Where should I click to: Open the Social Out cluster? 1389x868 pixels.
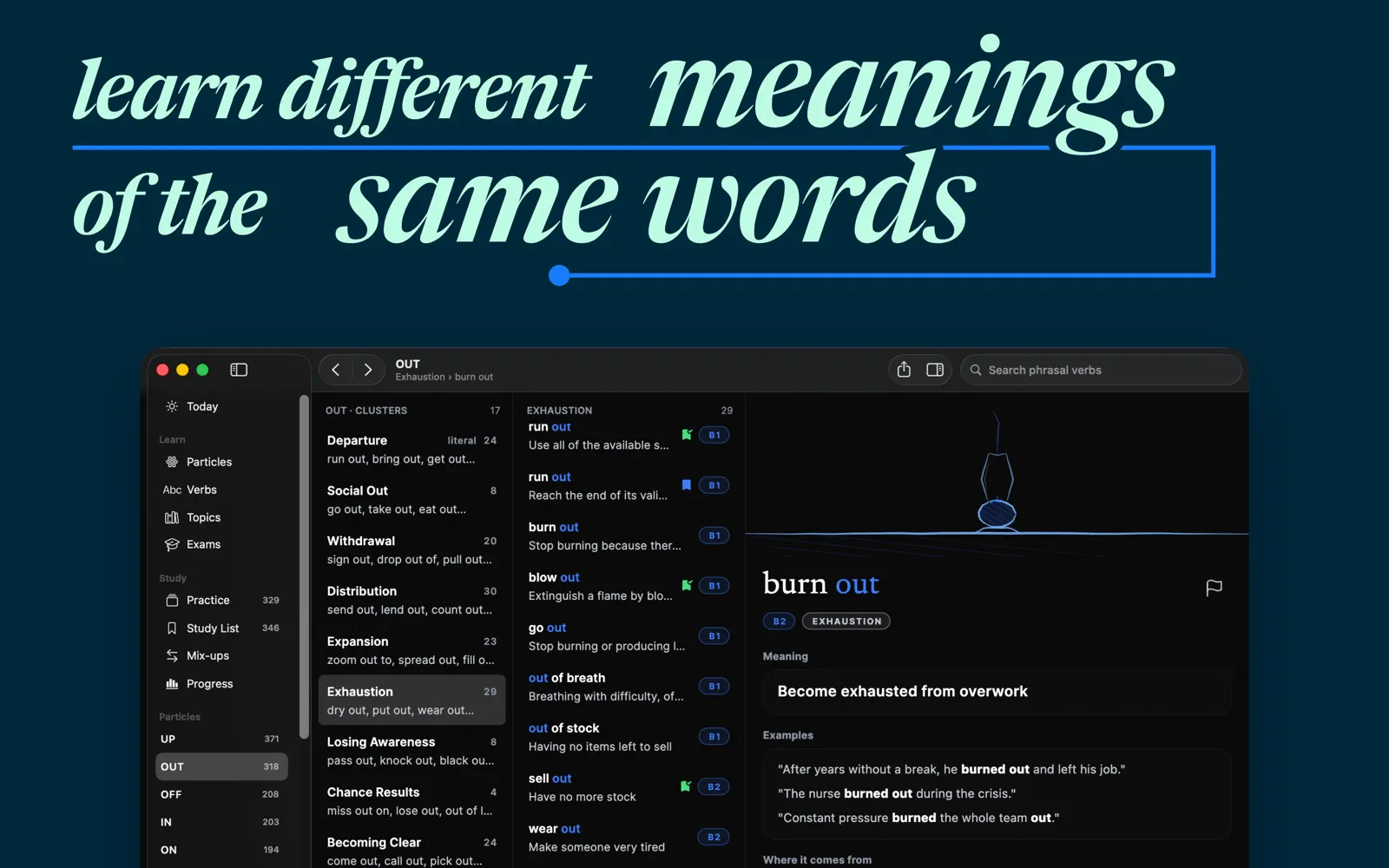click(411, 500)
